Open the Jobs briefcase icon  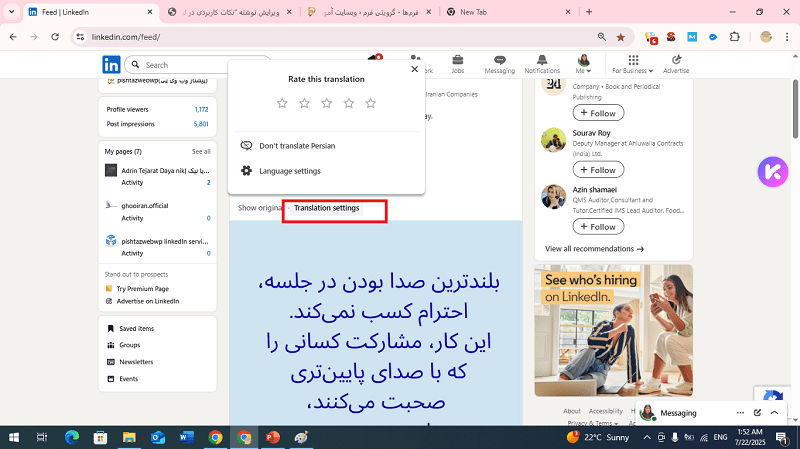(x=458, y=64)
